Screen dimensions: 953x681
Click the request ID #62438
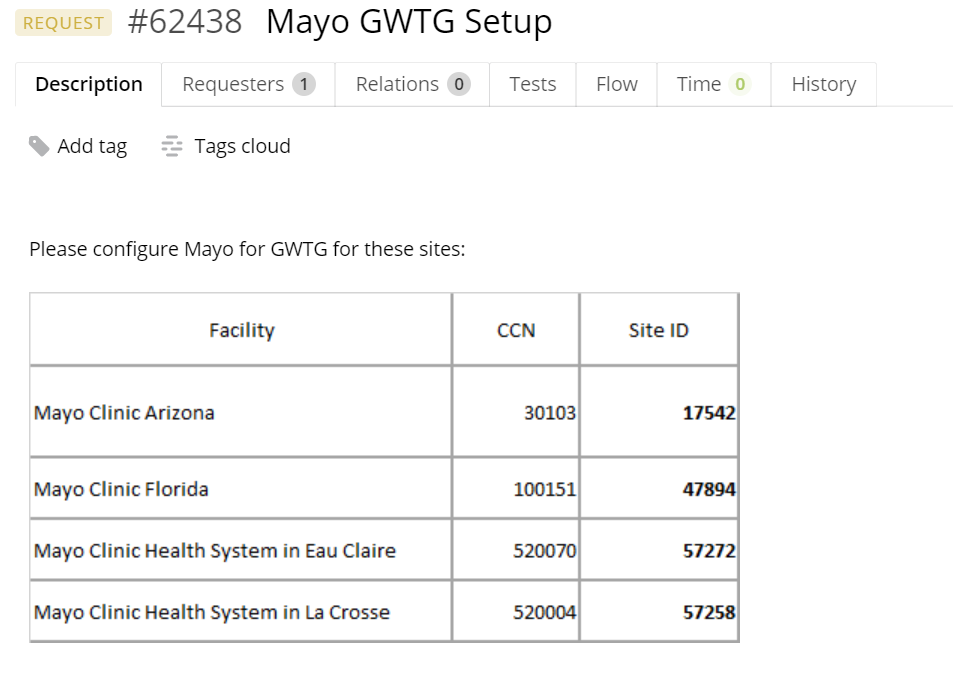[x=185, y=22]
